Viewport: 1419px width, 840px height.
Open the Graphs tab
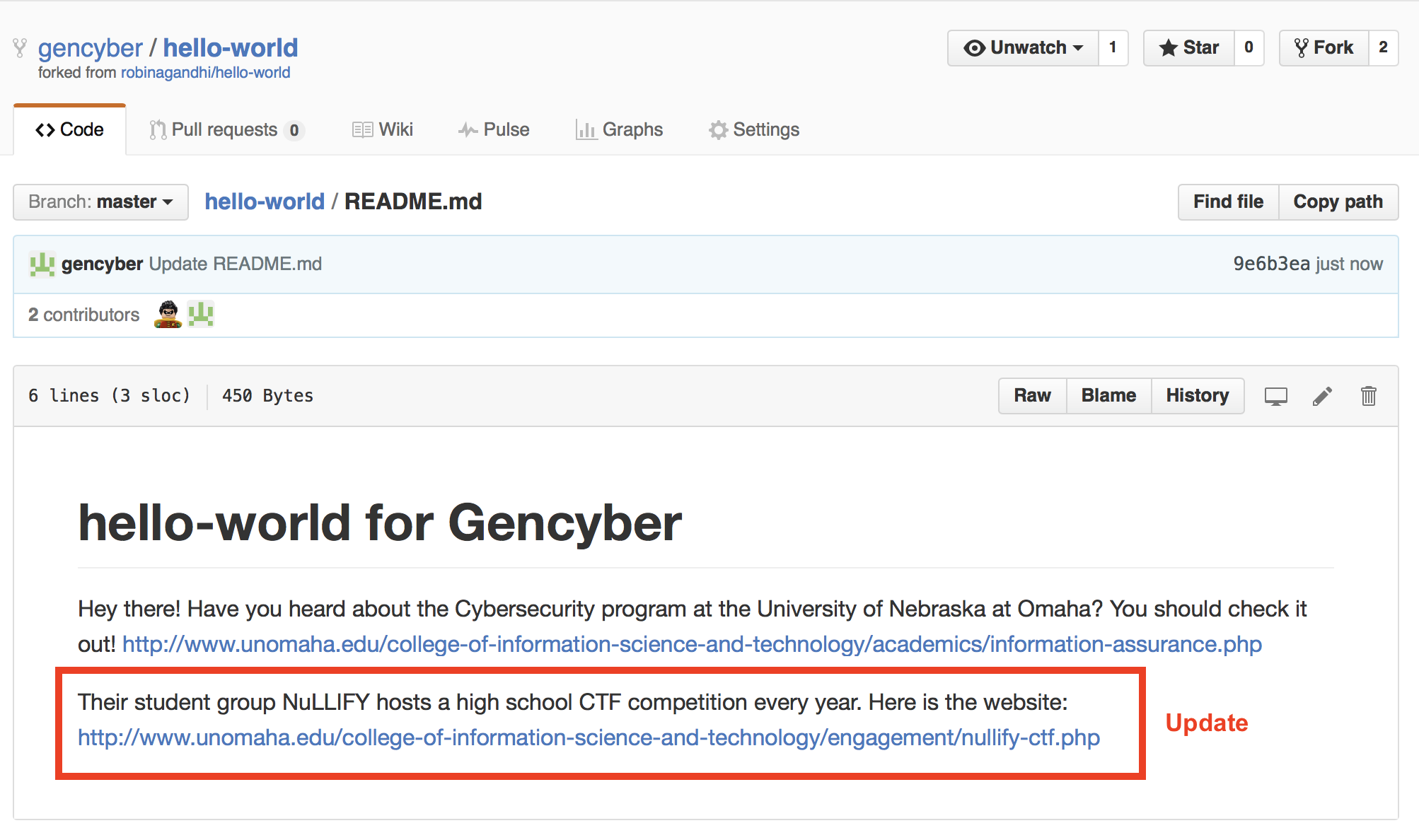[x=619, y=130]
